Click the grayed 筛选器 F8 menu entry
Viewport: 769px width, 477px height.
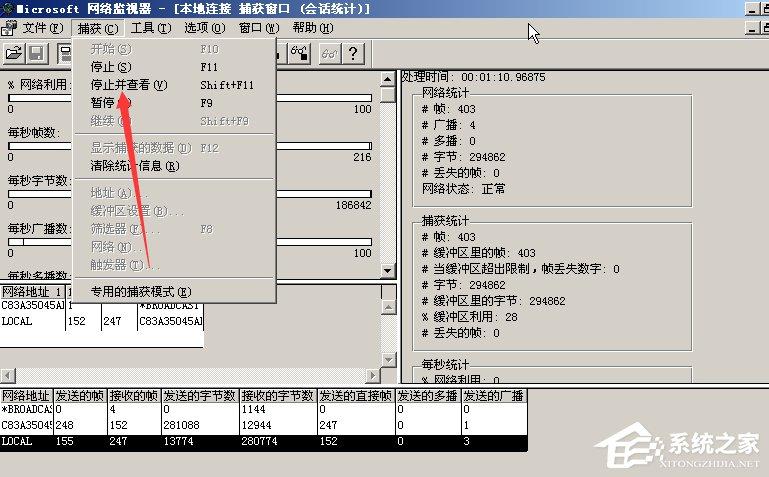click(x=174, y=229)
